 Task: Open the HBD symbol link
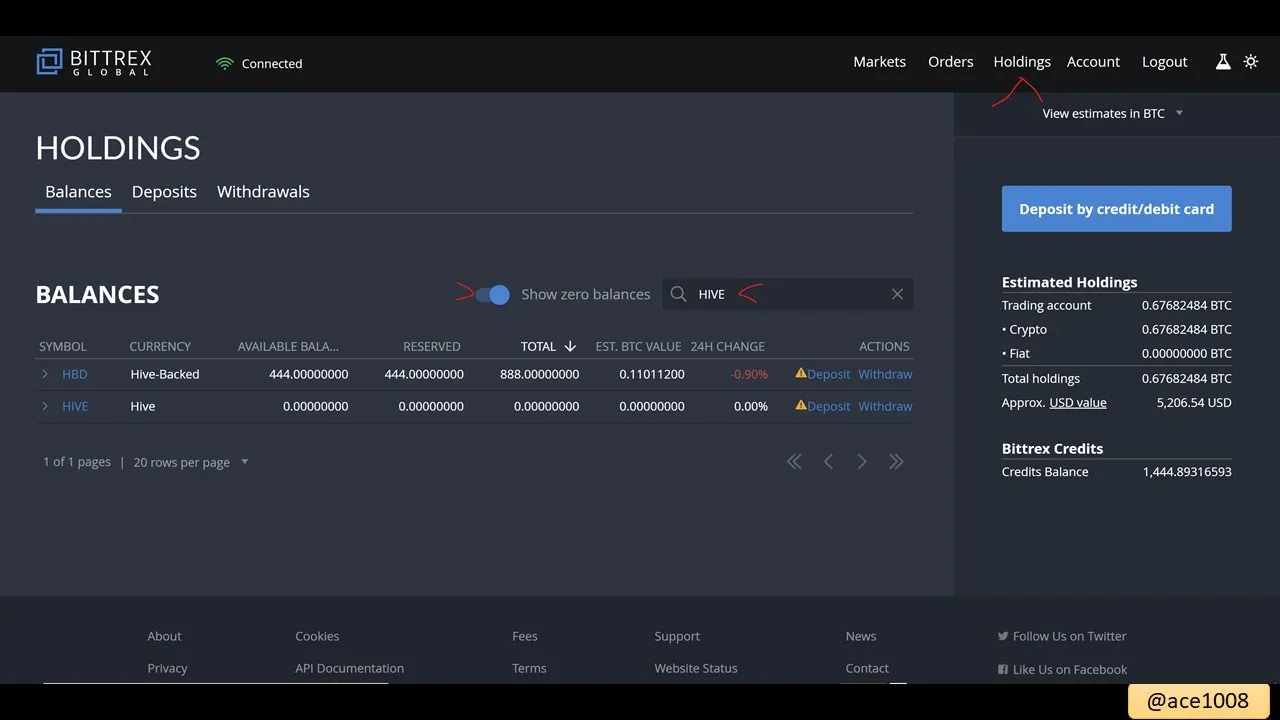(x=75, y=374)
